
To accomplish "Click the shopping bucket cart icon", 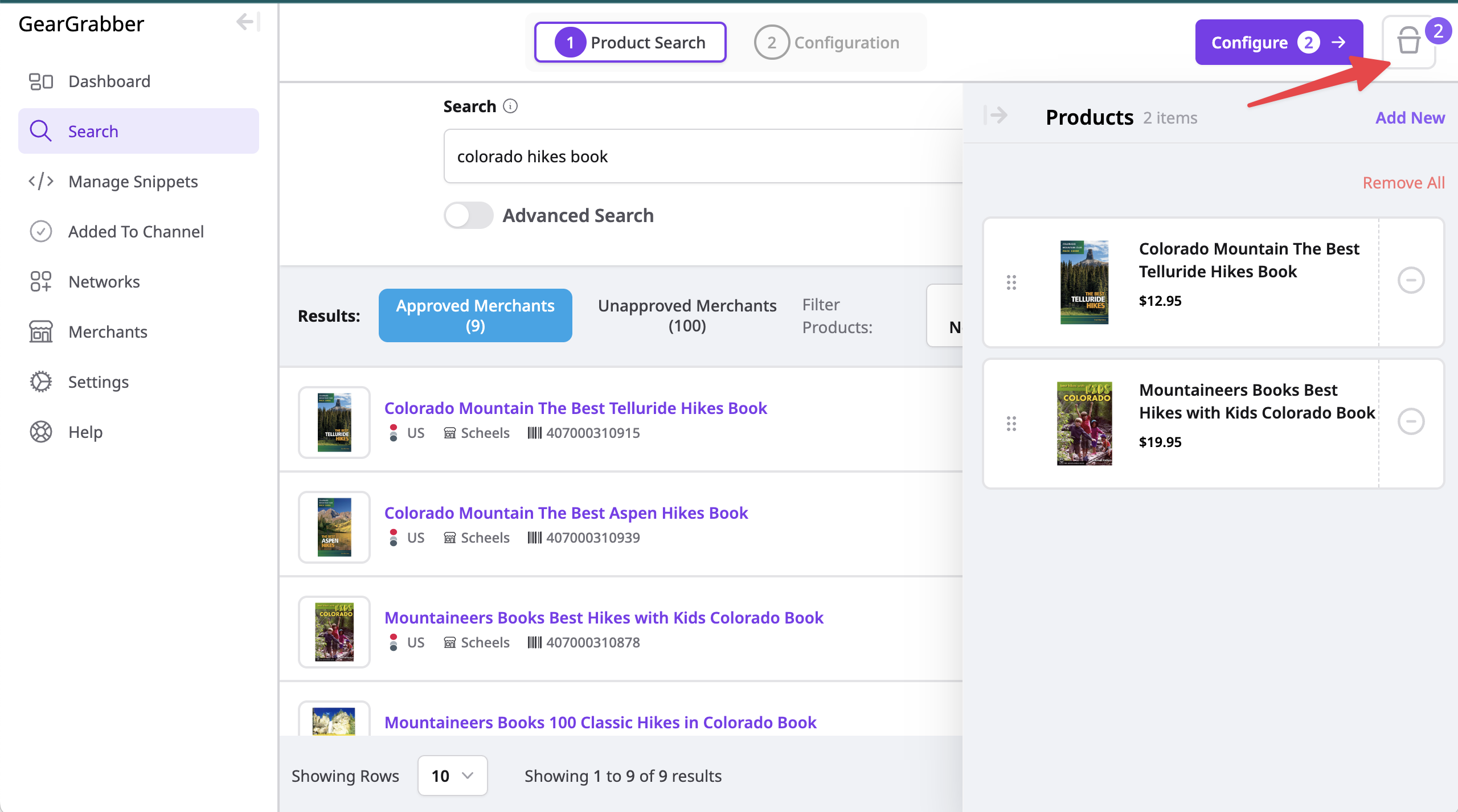I will click(x=1408, y=42).
